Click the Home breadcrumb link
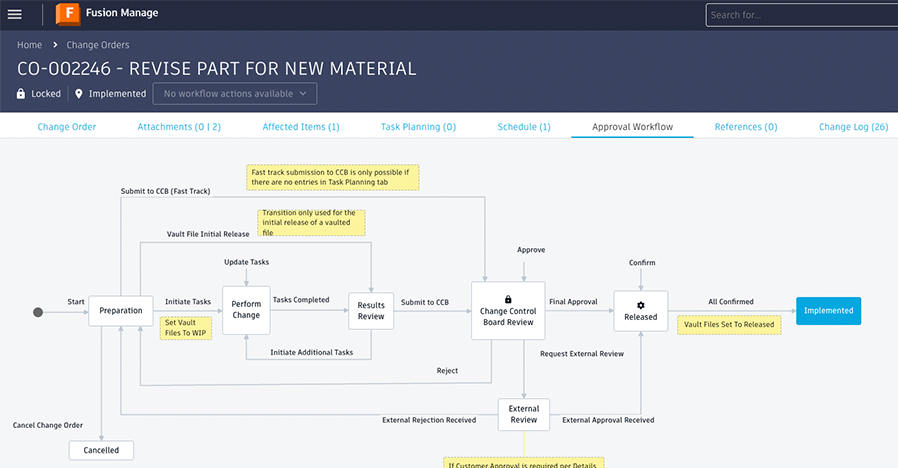Image resolution: width=898 pixels, height=468 pixels. point(30,45)
